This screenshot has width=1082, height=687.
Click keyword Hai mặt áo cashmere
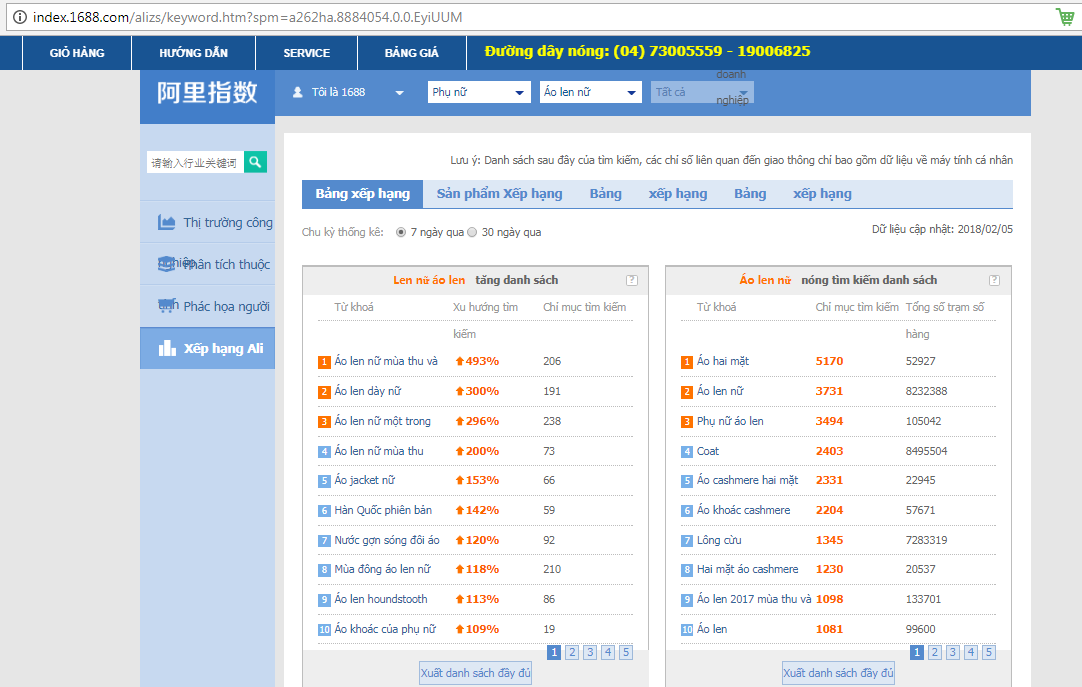tap(747, 570)
